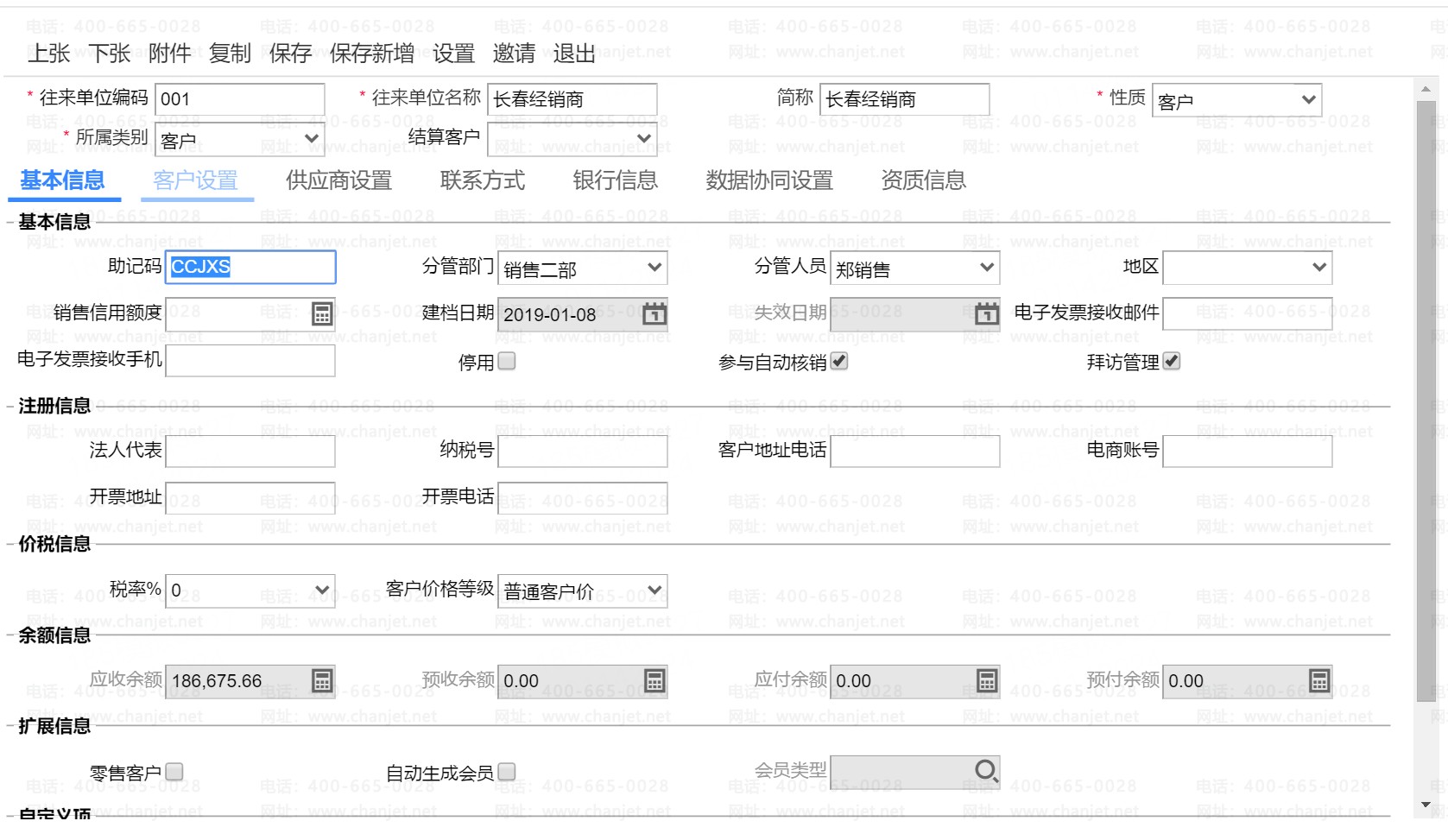This screenshot has width=1448, height=840.
Task: Switch to 资质信息 tab
Action: coord(923,180)
